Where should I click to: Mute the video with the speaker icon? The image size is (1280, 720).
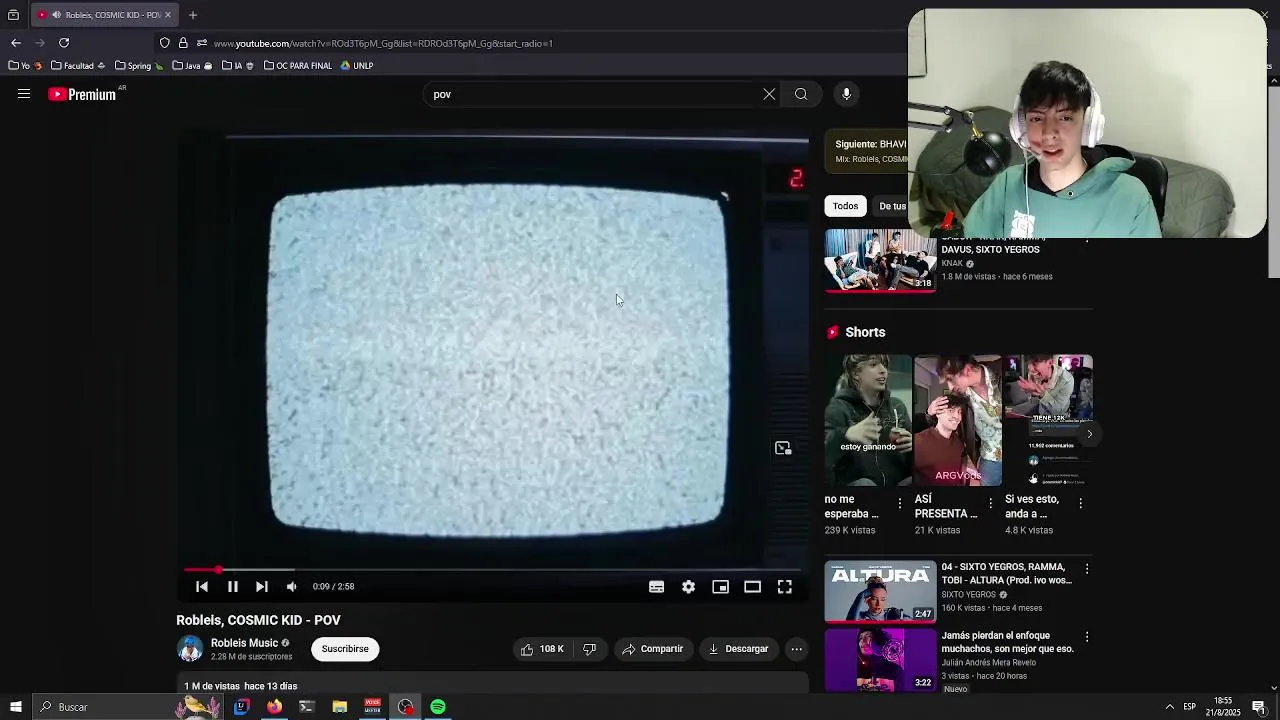point(291,587)
